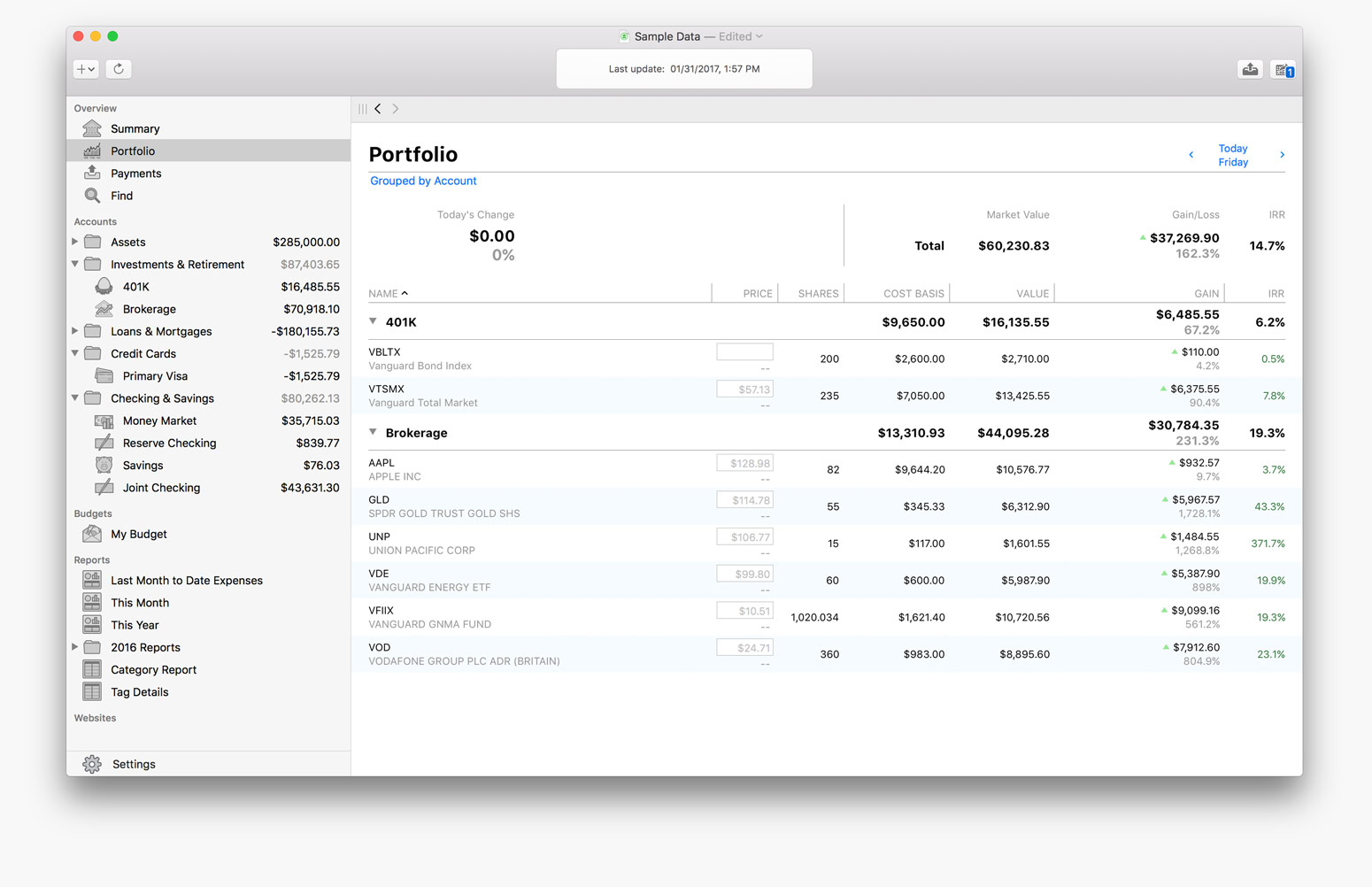Expand the Assets account group
The width and height of the screenshot is (1372, 887).
tap(75, 241)
